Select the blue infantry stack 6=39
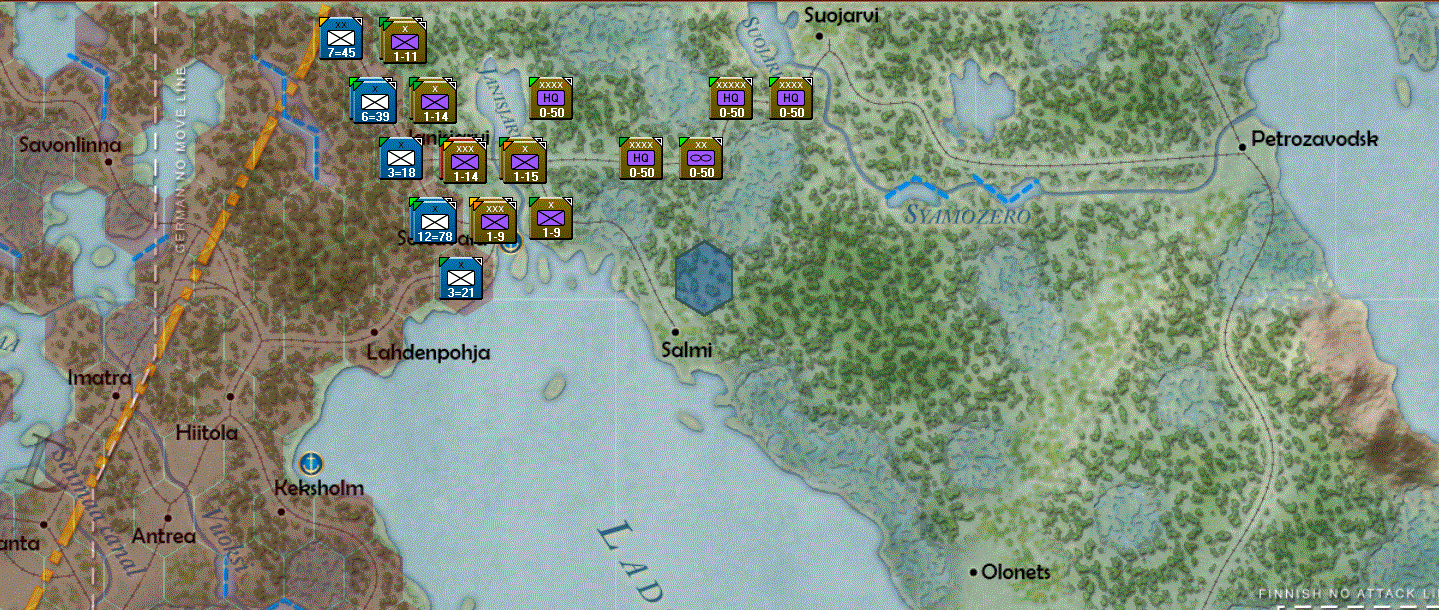The height and width of the screenshot is (610, 1439). (374, 100)
